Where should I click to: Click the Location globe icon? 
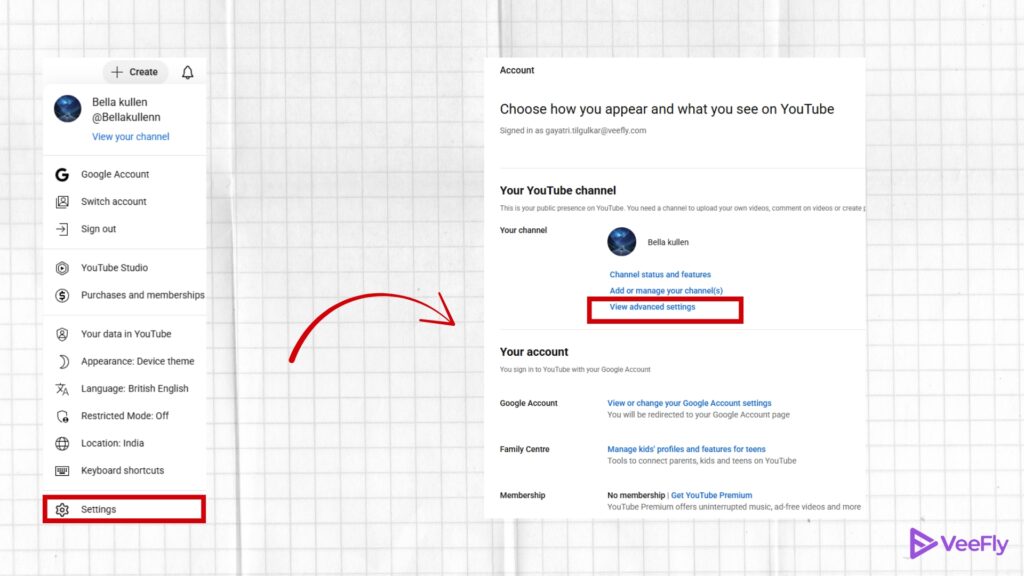point(60,443)
